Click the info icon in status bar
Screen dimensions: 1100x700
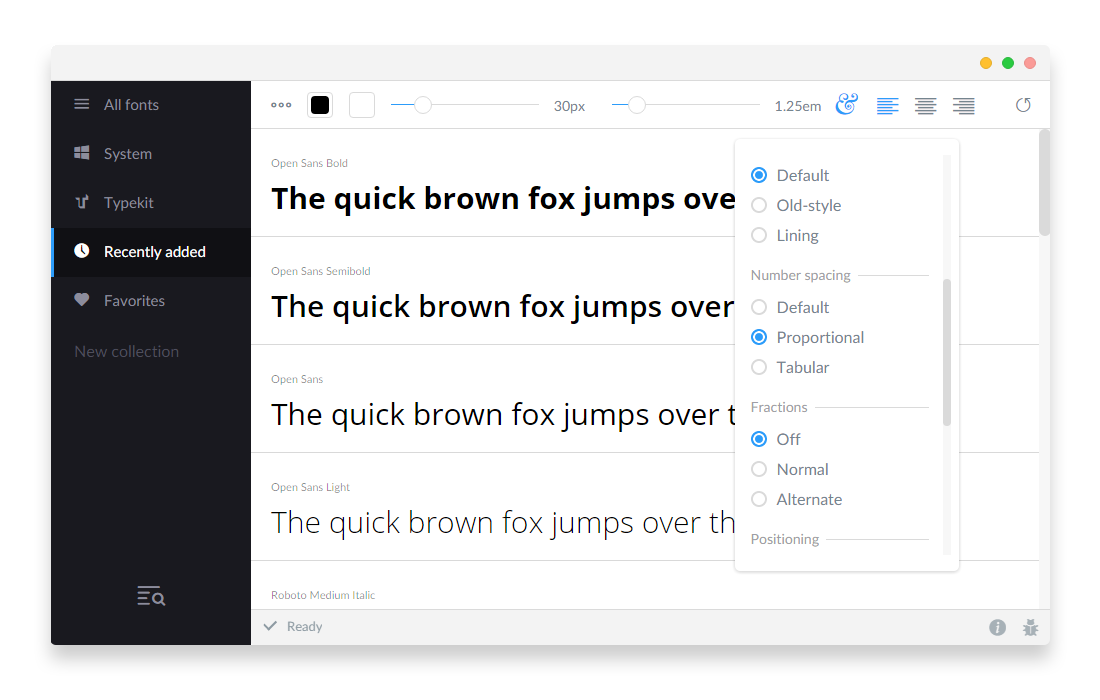click(x=998, y=628)
